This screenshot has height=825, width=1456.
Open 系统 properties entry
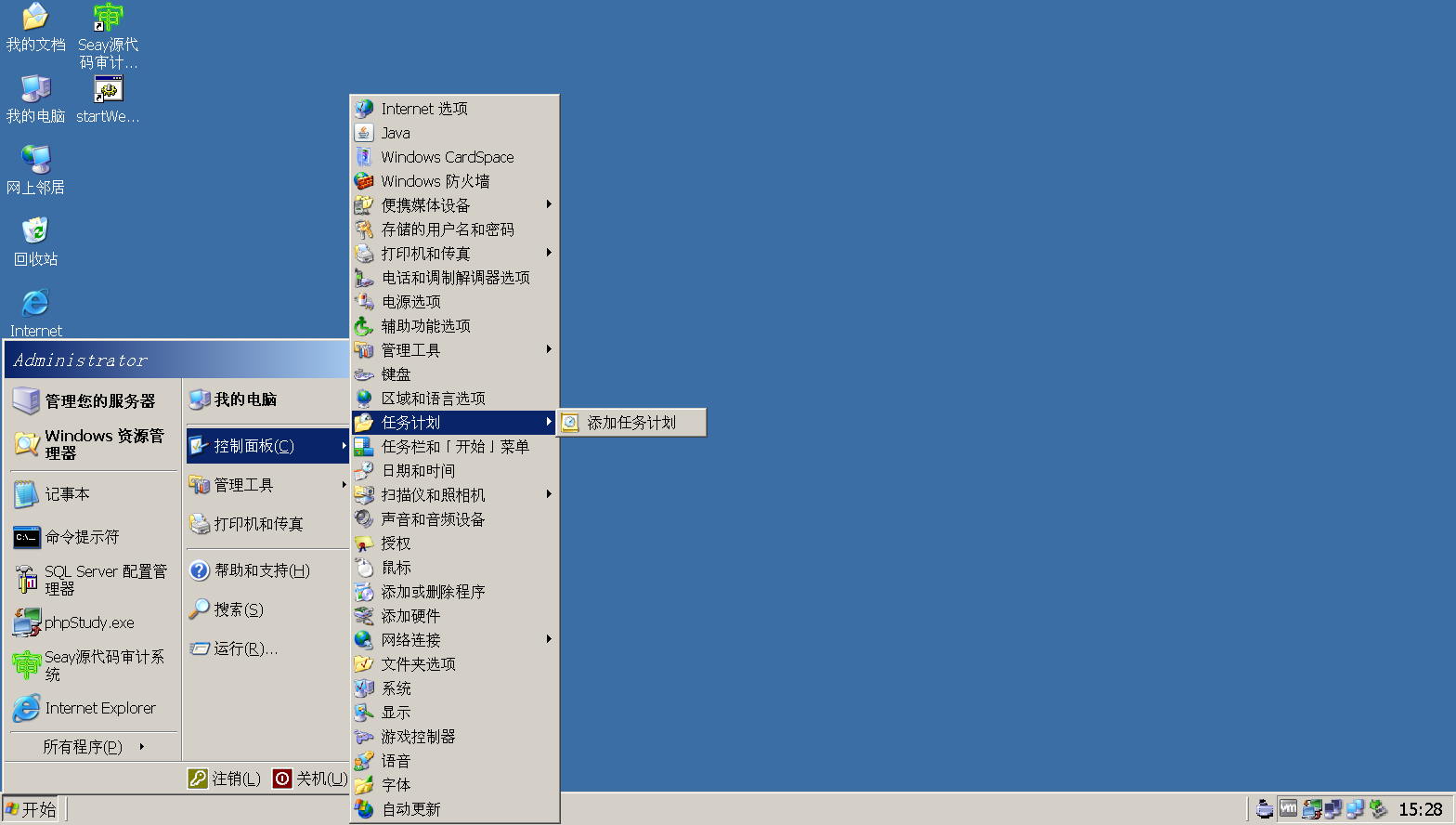coord(455,688)
